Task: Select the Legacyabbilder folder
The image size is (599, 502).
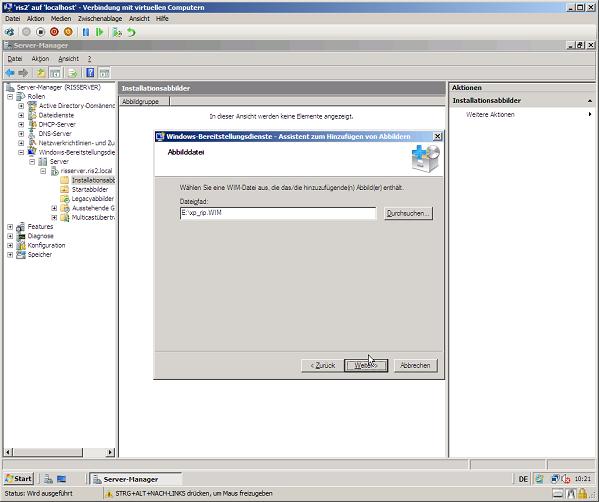Action: point(93,199)
